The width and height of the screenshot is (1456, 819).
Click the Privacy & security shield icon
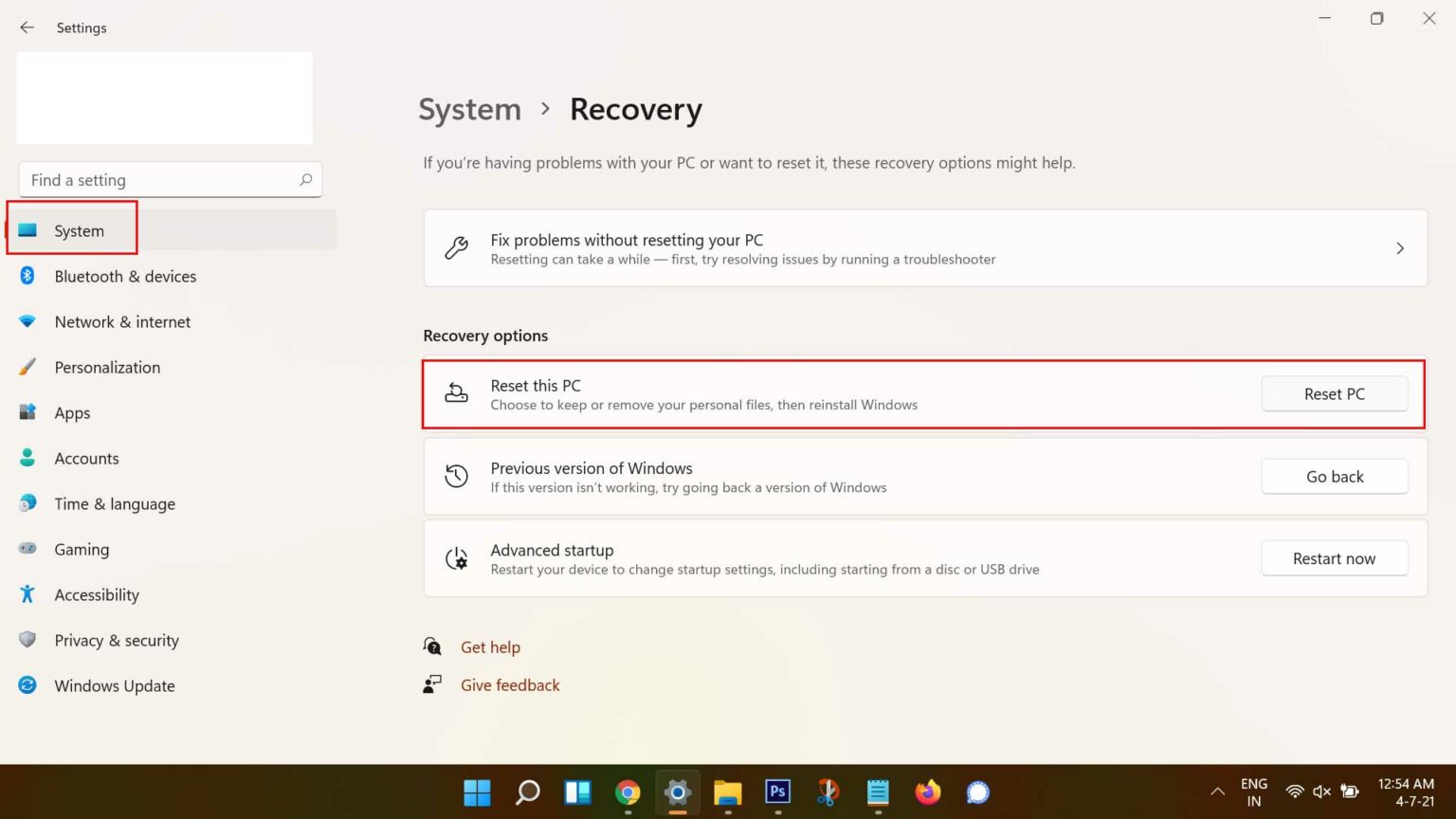pyautogui.click(x=27, y=640)
